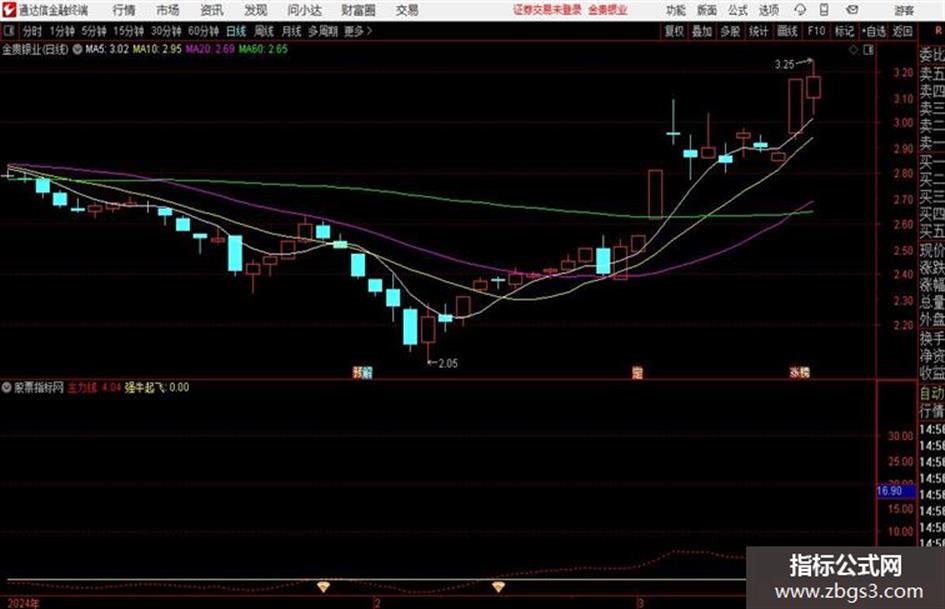Open the 功能 menu

coord(676,10)
